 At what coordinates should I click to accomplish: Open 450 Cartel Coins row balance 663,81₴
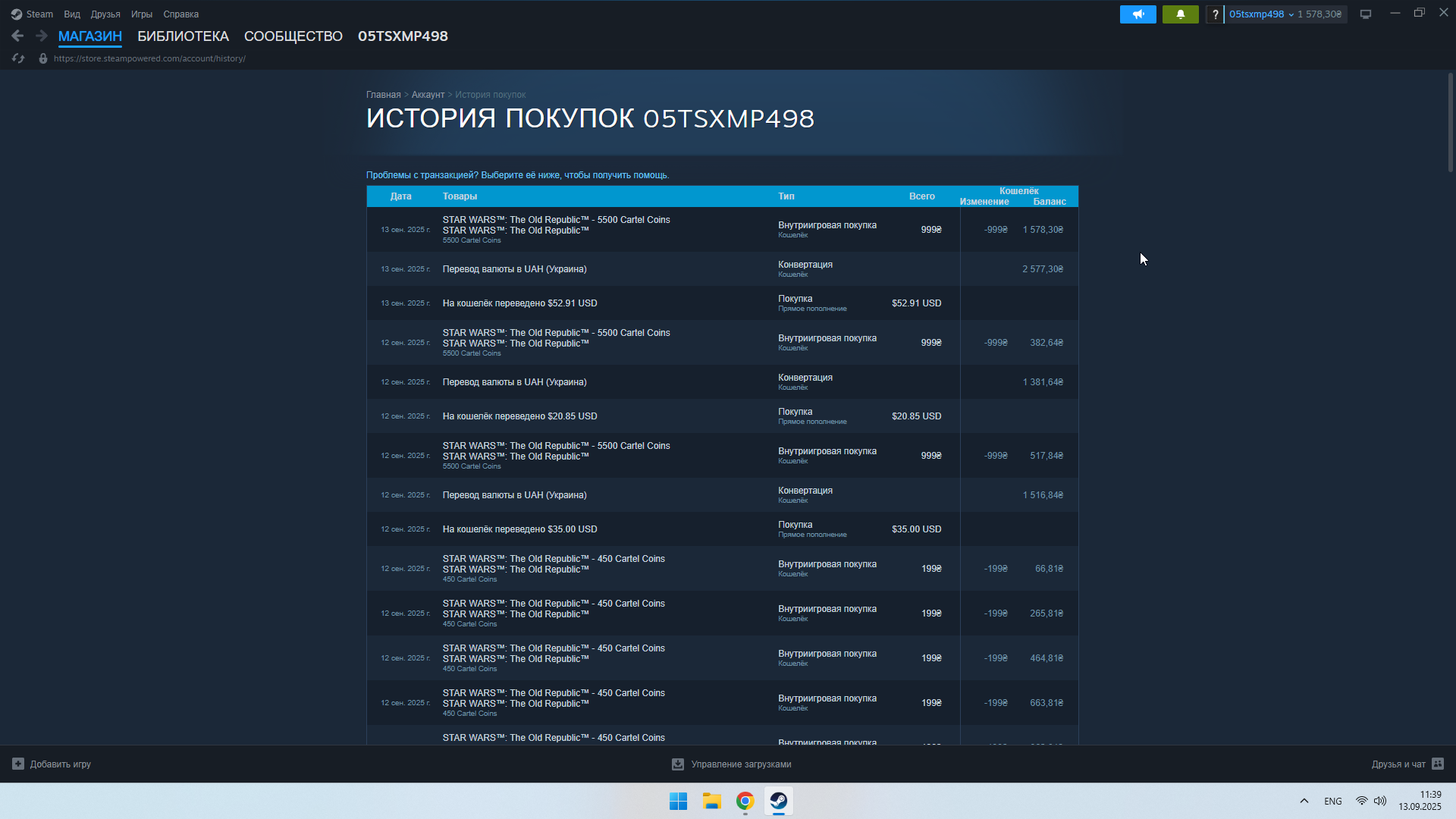pyautogui.click(x=722, y=703)
